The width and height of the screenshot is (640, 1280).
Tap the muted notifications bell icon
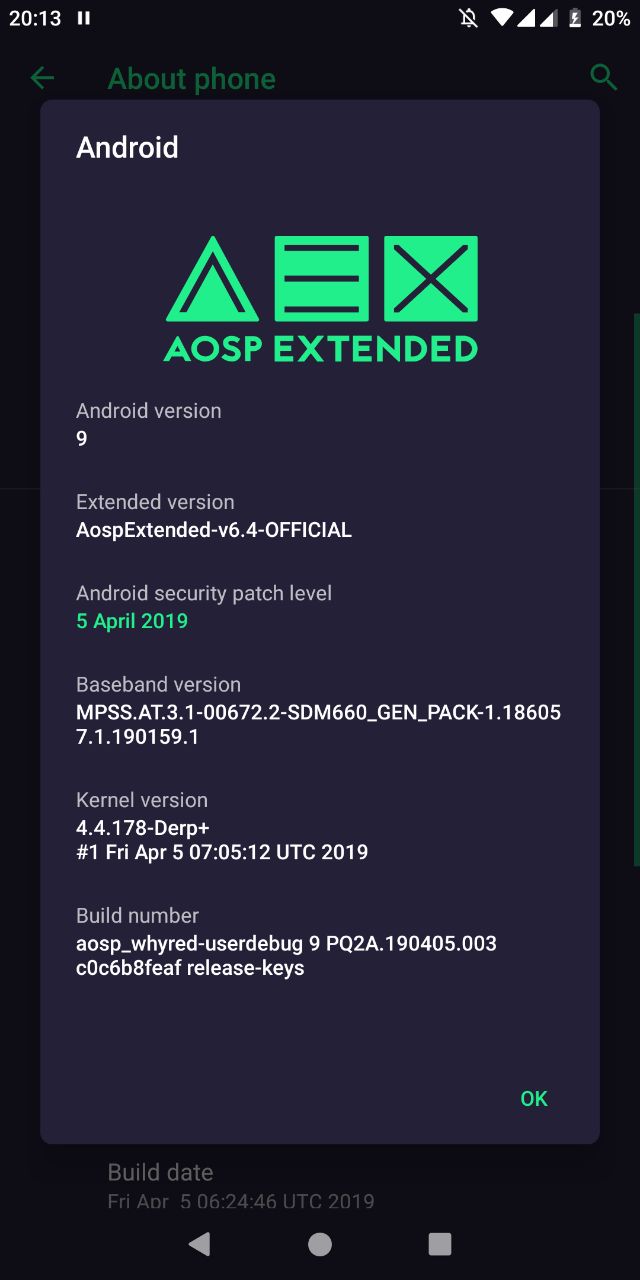(x=468, y=18)
